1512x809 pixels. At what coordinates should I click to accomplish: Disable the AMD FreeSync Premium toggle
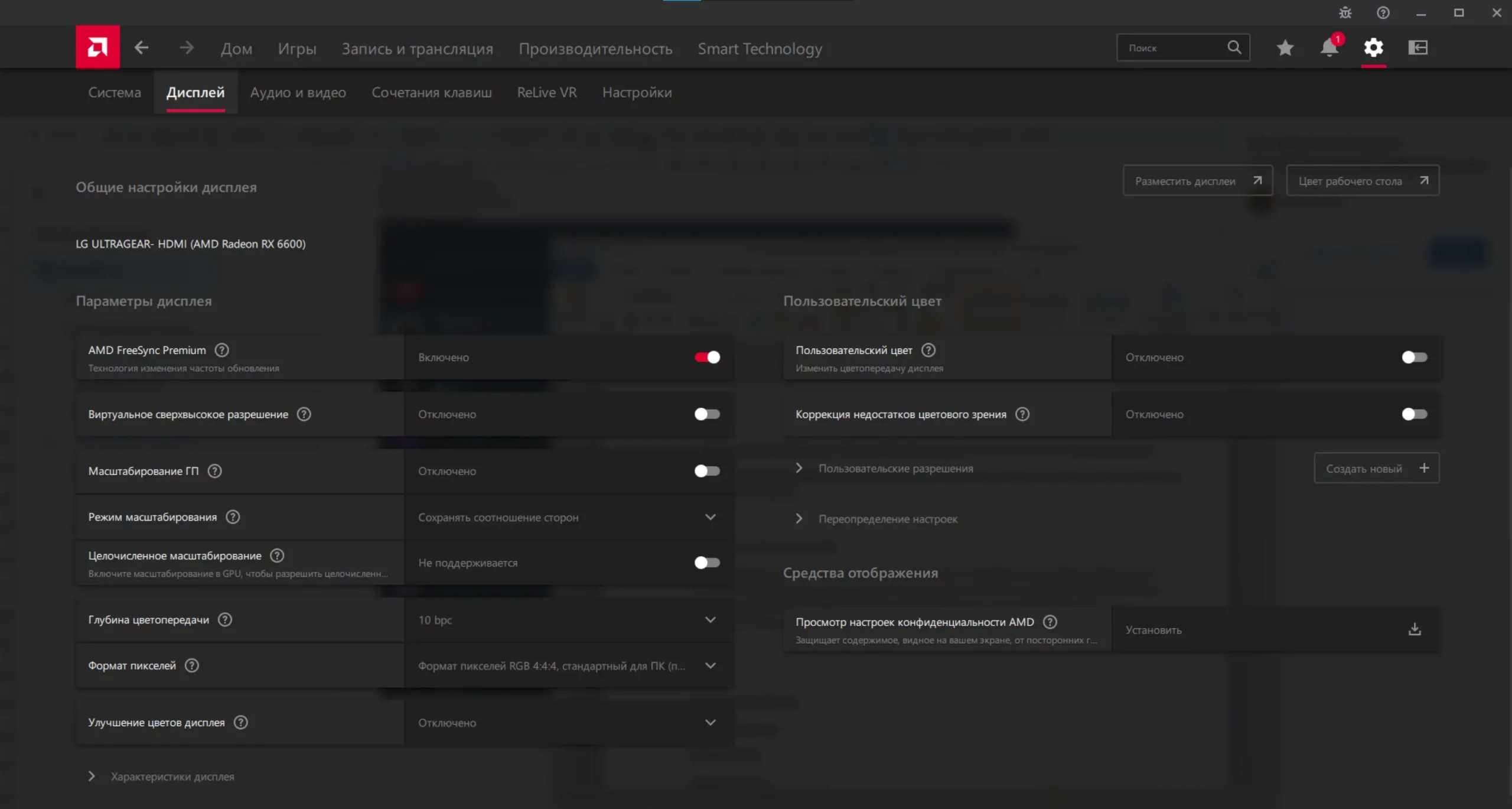pos(707,357)
